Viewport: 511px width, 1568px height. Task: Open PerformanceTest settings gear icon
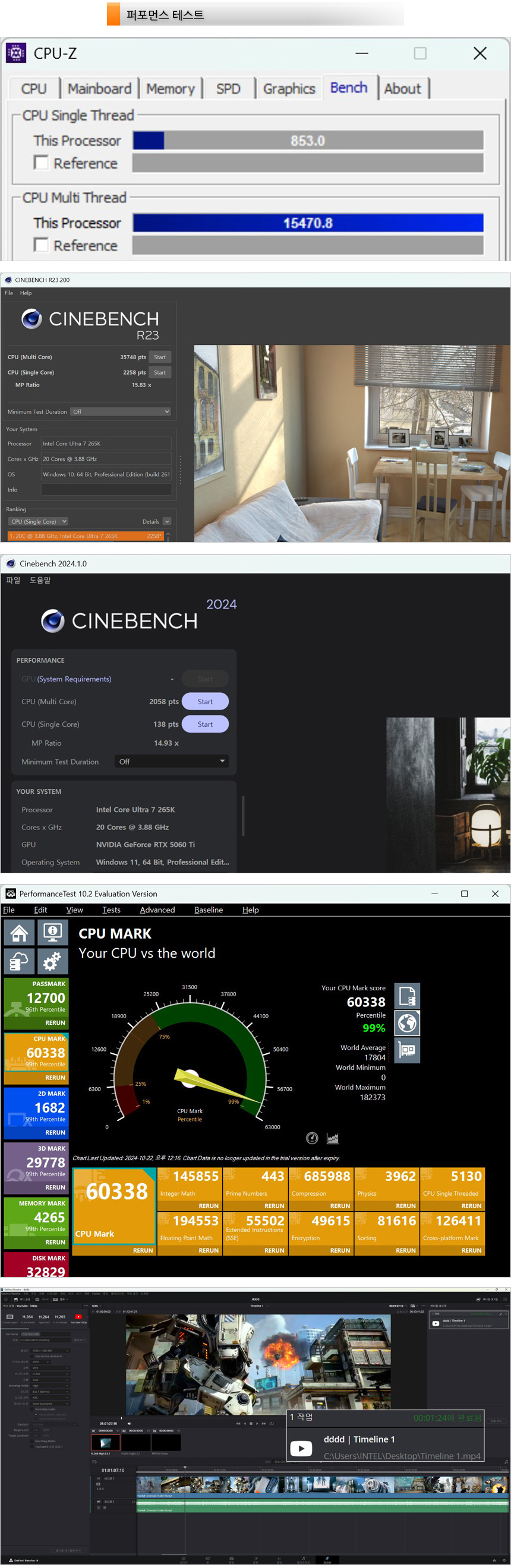point(52,961)
